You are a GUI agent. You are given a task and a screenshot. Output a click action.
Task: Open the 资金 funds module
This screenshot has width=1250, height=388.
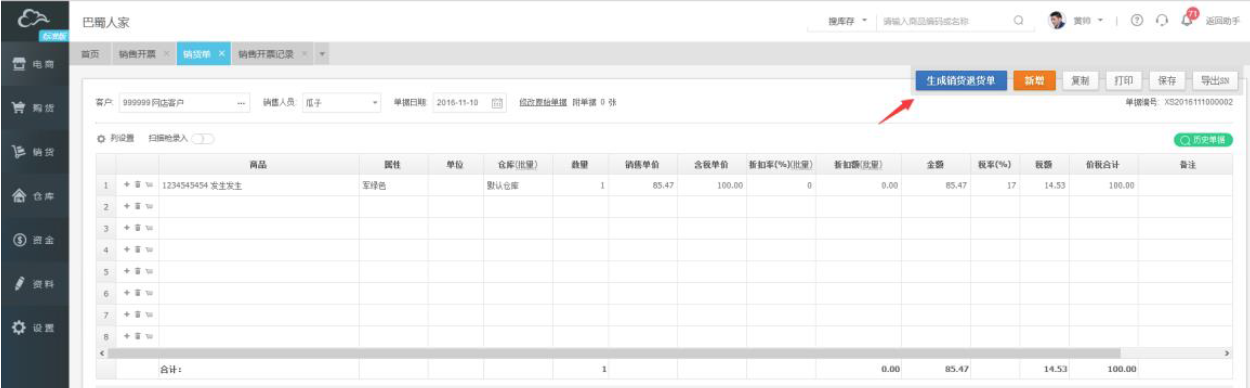[x=34, y=241]
